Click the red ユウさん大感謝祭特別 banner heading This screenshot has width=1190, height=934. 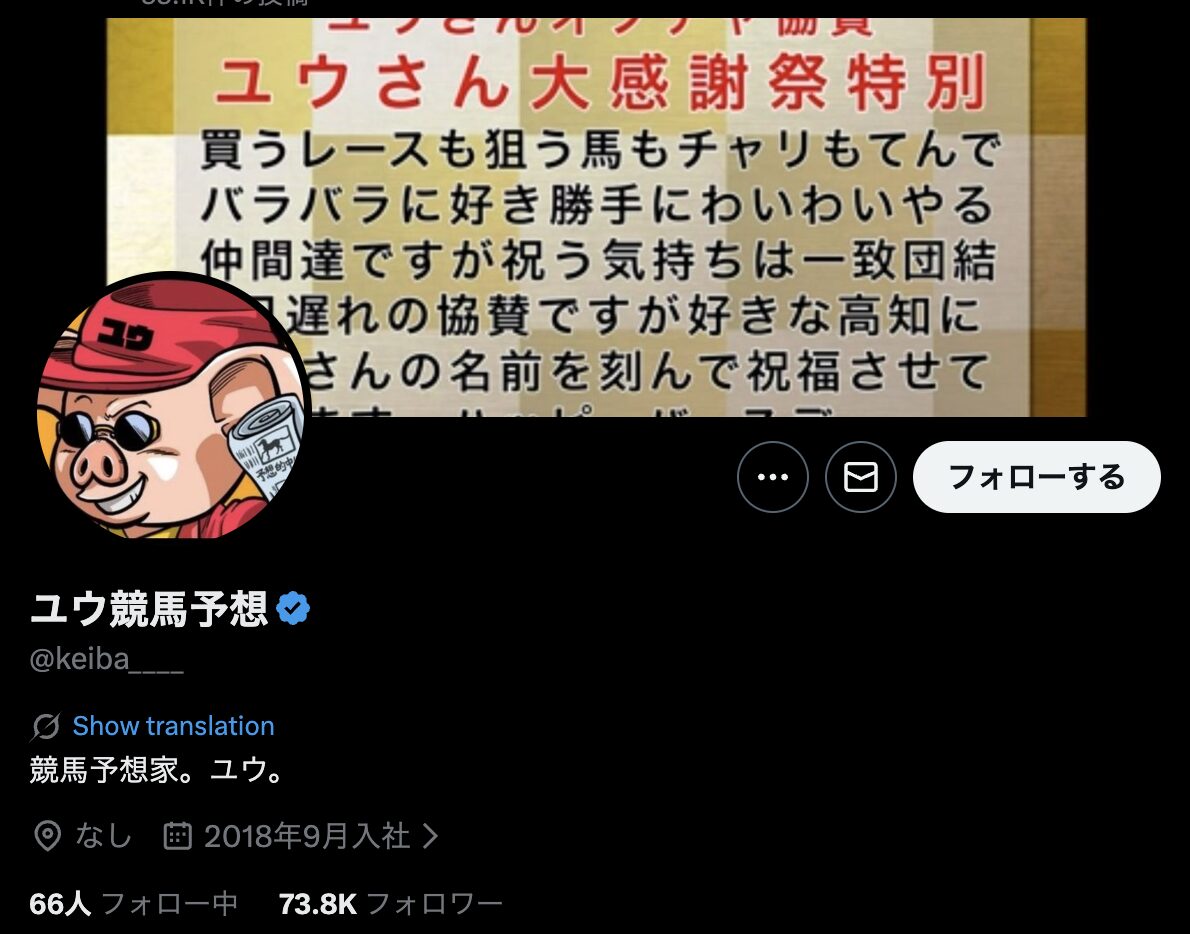click(600, 82)
